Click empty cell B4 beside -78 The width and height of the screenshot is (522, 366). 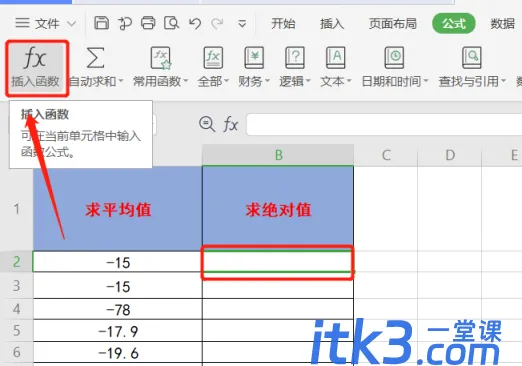point(278,309)
